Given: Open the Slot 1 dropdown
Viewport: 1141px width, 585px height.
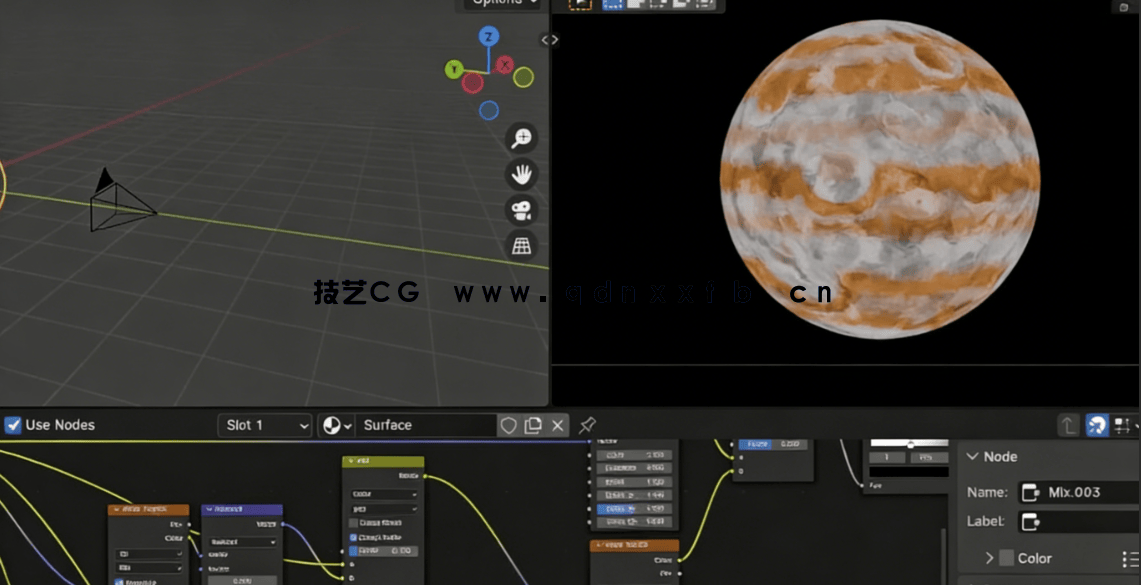Looking at the screenshot, I should tap(264, 425).
